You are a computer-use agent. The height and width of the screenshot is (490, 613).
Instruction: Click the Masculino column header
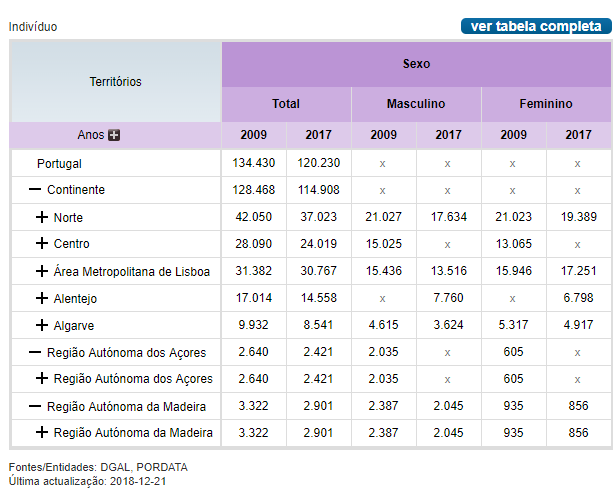point(416,104)
